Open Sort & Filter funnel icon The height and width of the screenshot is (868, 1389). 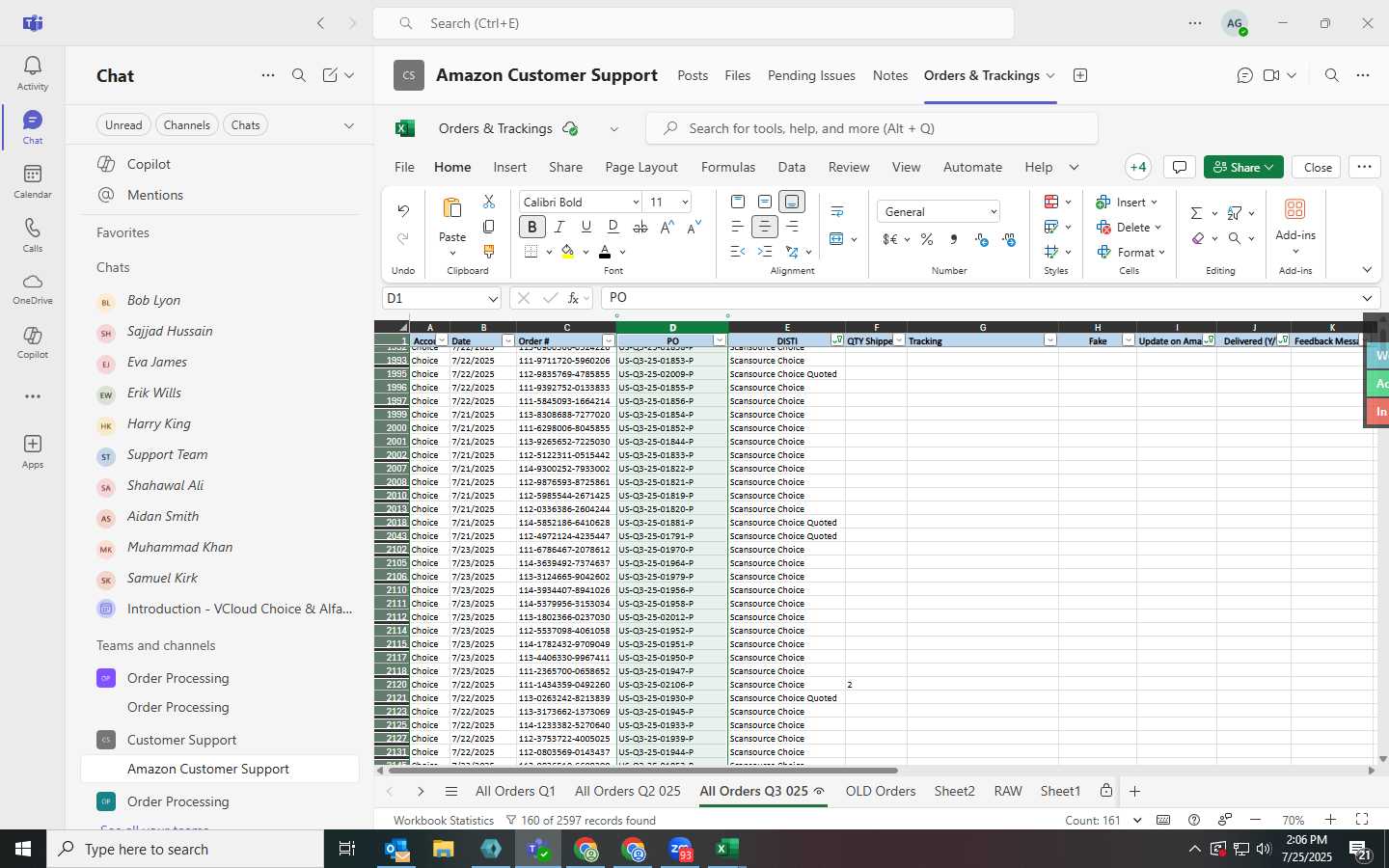(1235, 212)
